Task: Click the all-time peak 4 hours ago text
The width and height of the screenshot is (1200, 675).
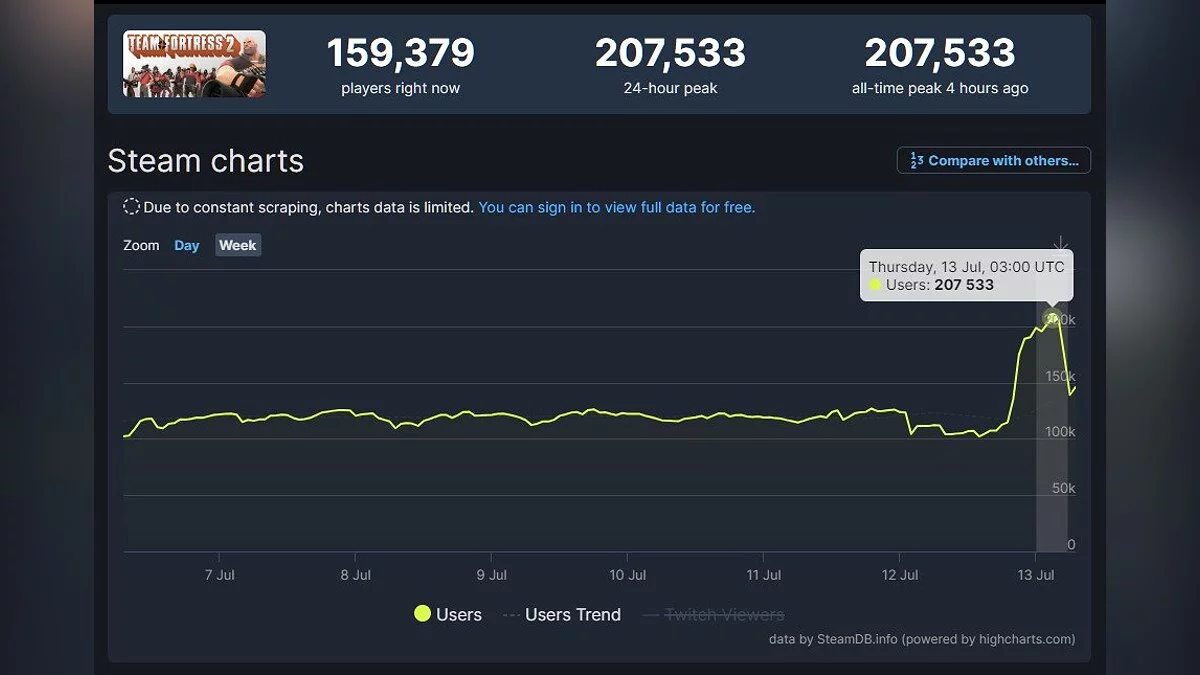Action: pos(940,88)
